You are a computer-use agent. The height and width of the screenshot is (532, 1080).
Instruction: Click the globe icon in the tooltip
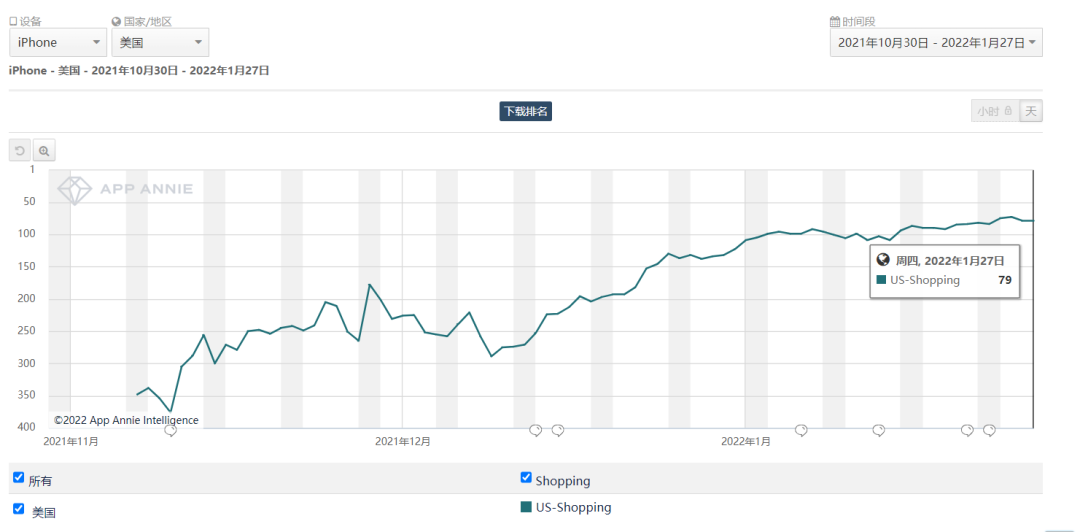883,259
